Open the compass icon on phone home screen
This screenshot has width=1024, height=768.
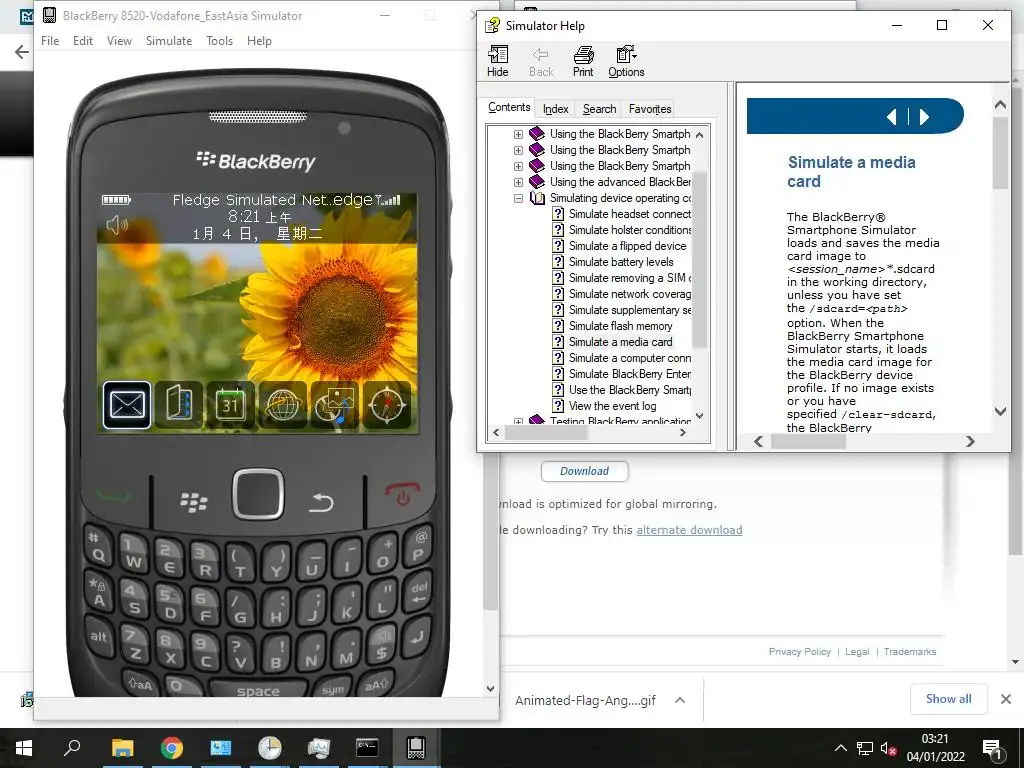(x=387, y=405)
